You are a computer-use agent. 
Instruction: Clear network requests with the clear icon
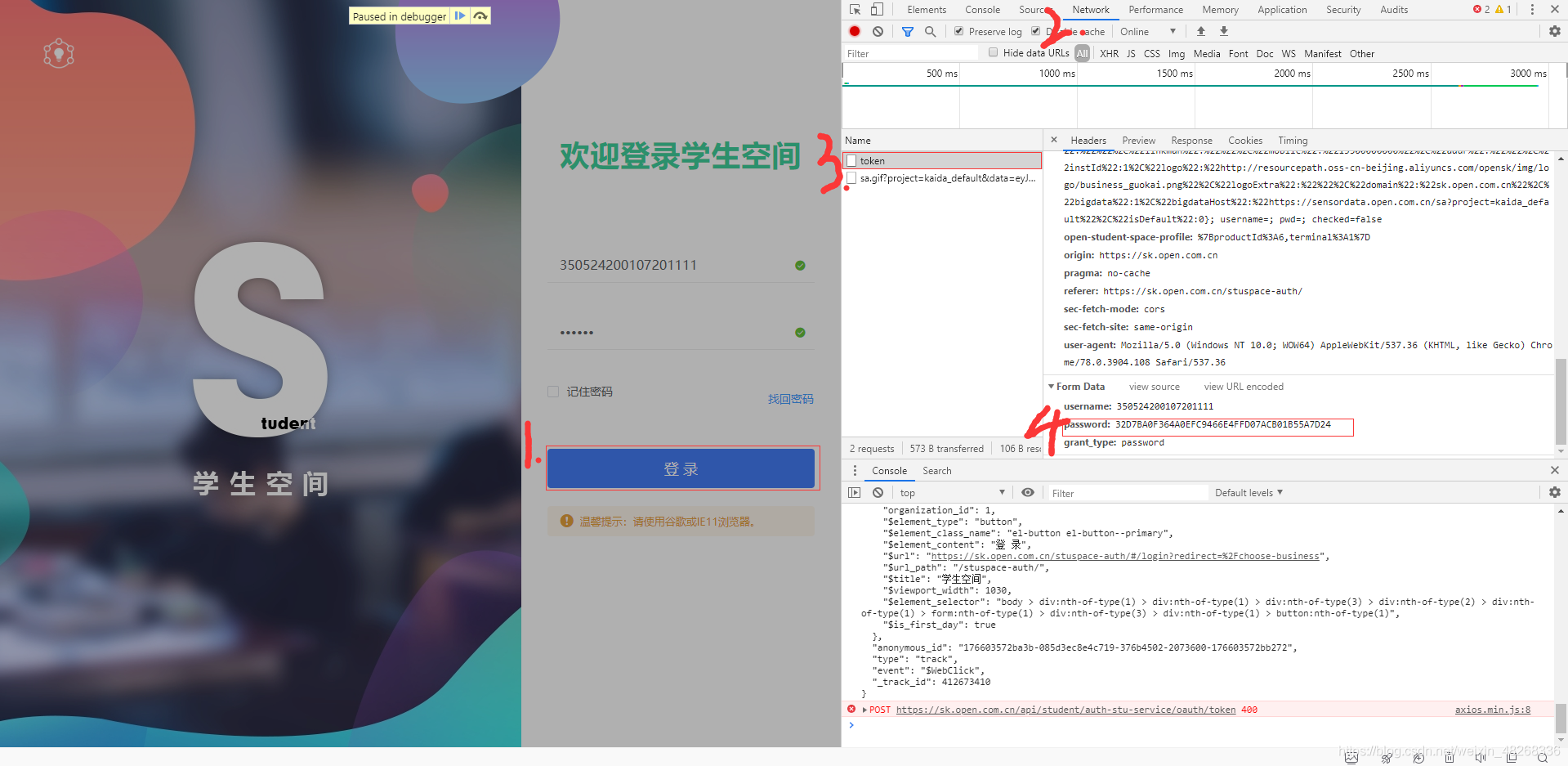pyautogui.click(x=878, y=31)
